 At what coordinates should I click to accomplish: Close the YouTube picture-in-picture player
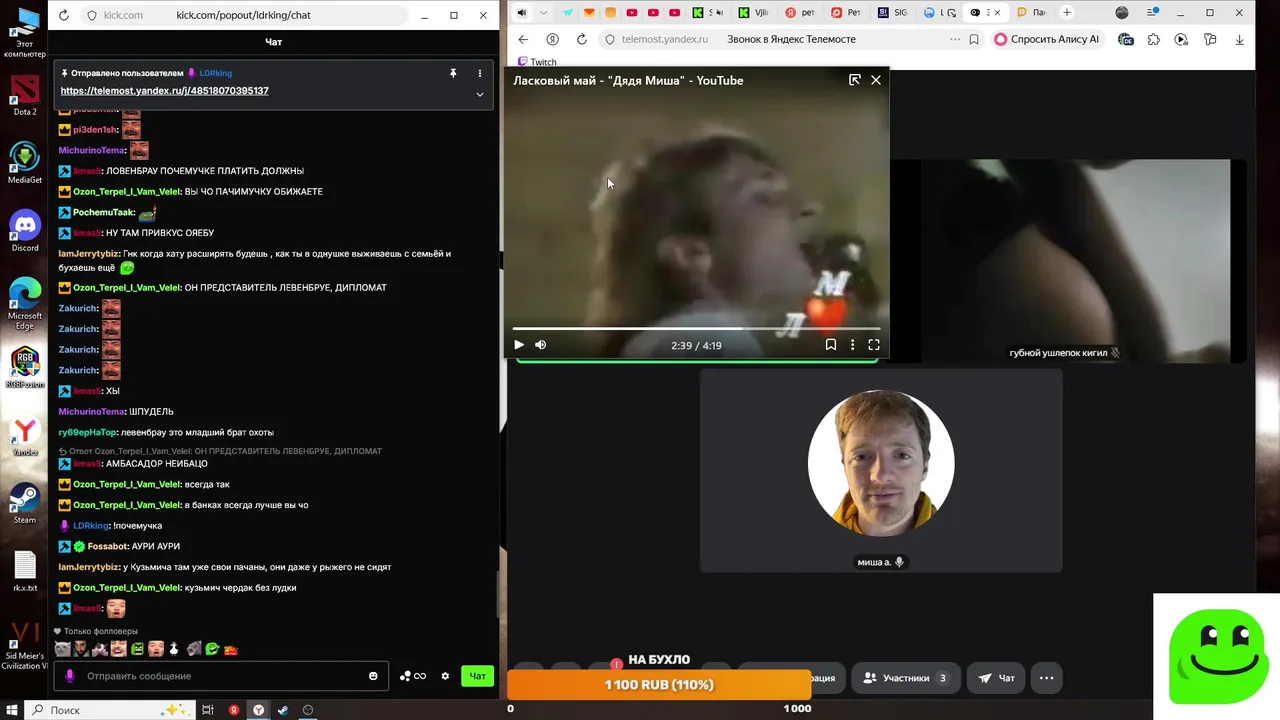pyautogui.click(x=876, y=80)
